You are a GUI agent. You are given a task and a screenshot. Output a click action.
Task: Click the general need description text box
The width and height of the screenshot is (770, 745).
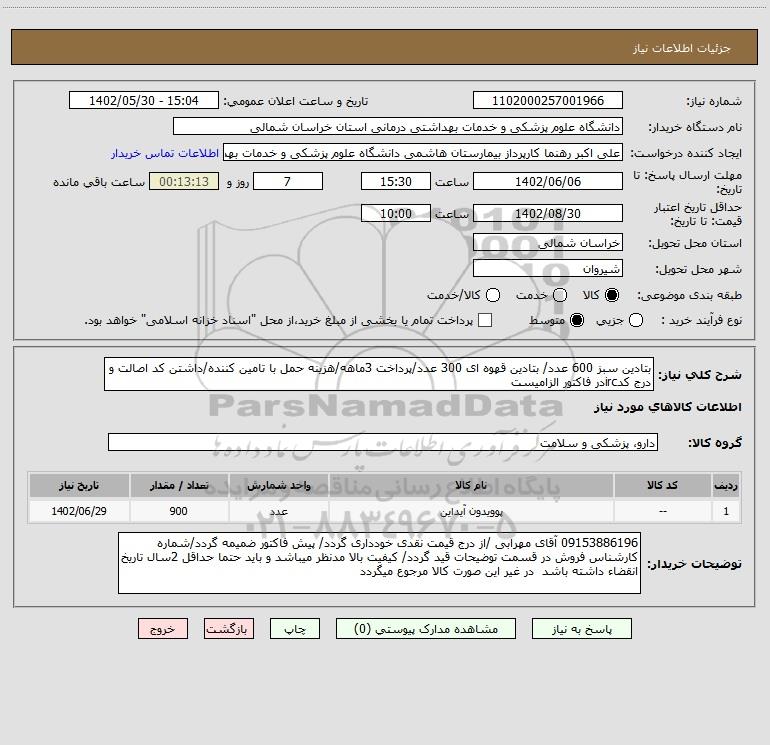(379, 375)
